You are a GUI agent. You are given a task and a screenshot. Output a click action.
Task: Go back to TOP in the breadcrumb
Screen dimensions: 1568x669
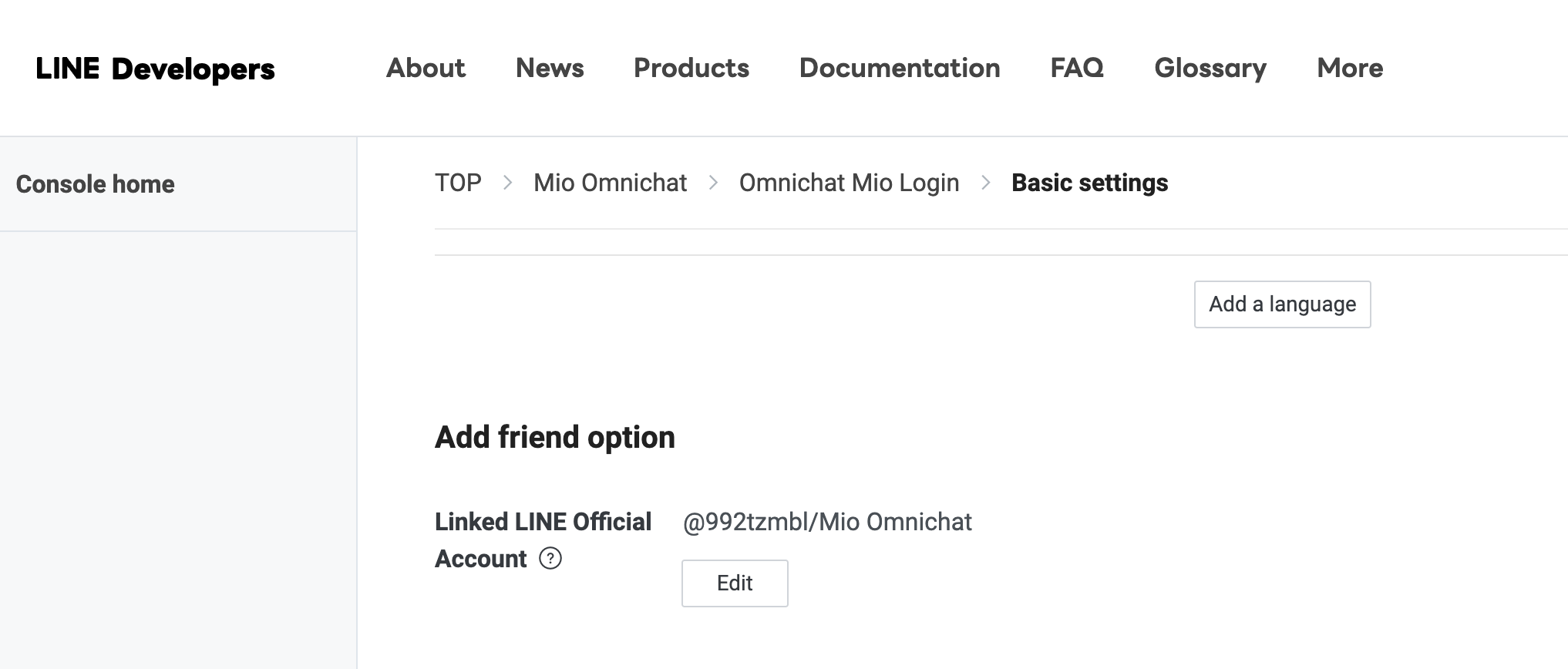458,183
